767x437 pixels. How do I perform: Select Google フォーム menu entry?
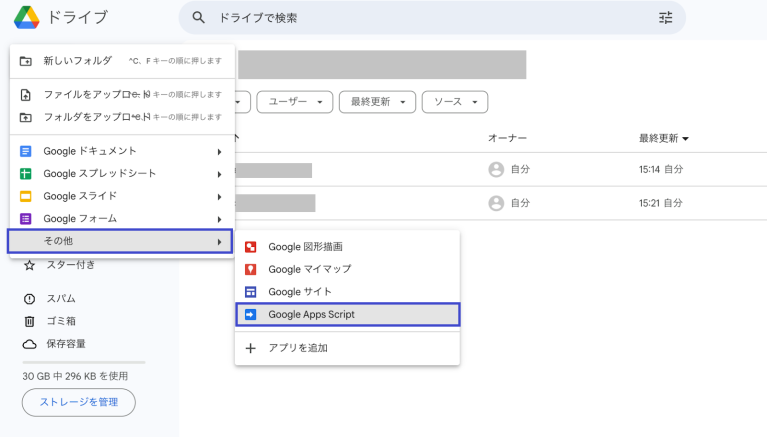pyautogui.click(x=122, y=219)
